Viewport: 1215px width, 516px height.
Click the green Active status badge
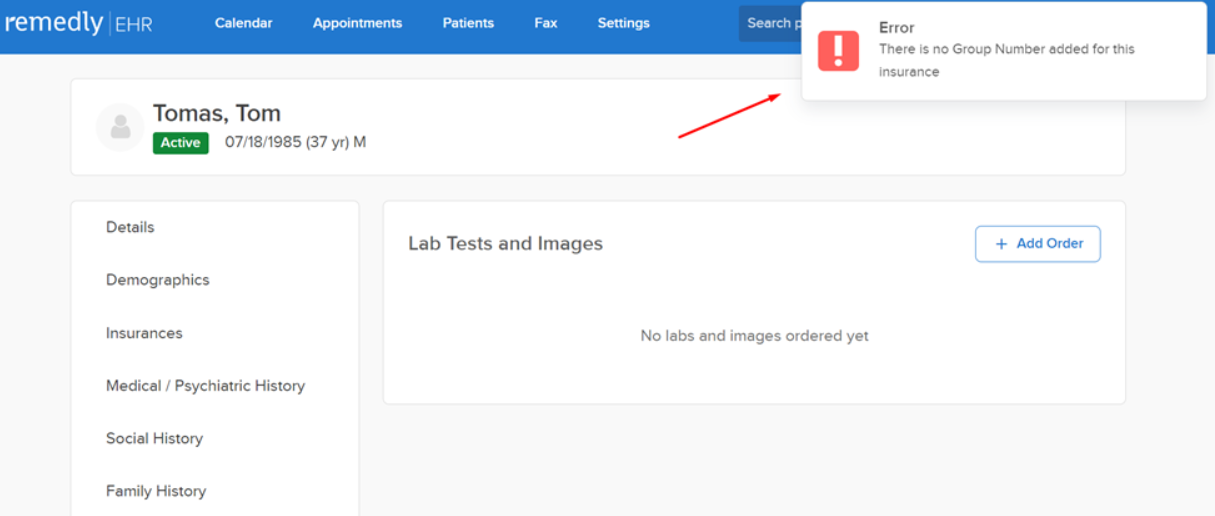tap(181, 143)
